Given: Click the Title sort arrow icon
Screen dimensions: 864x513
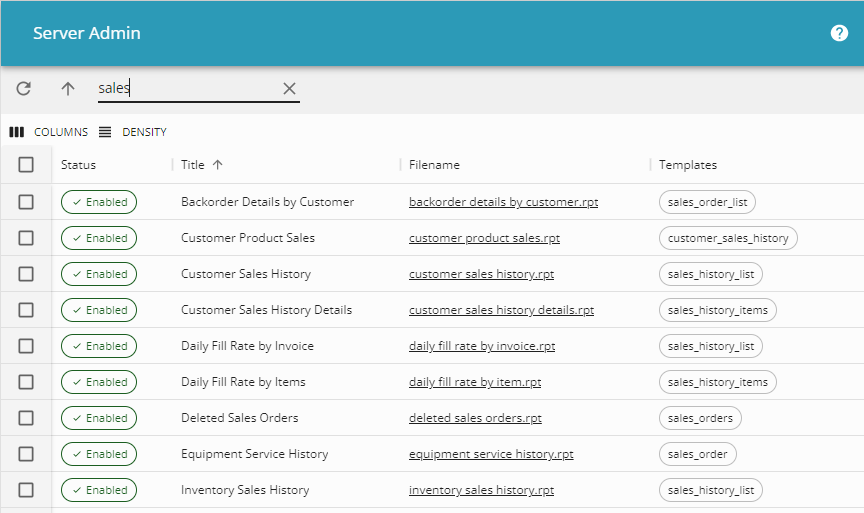Looking at the screenshot, I should 218,165.
